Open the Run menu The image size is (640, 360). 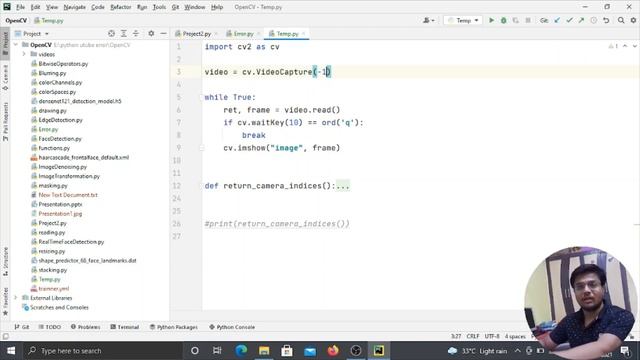tap(142, 7)
